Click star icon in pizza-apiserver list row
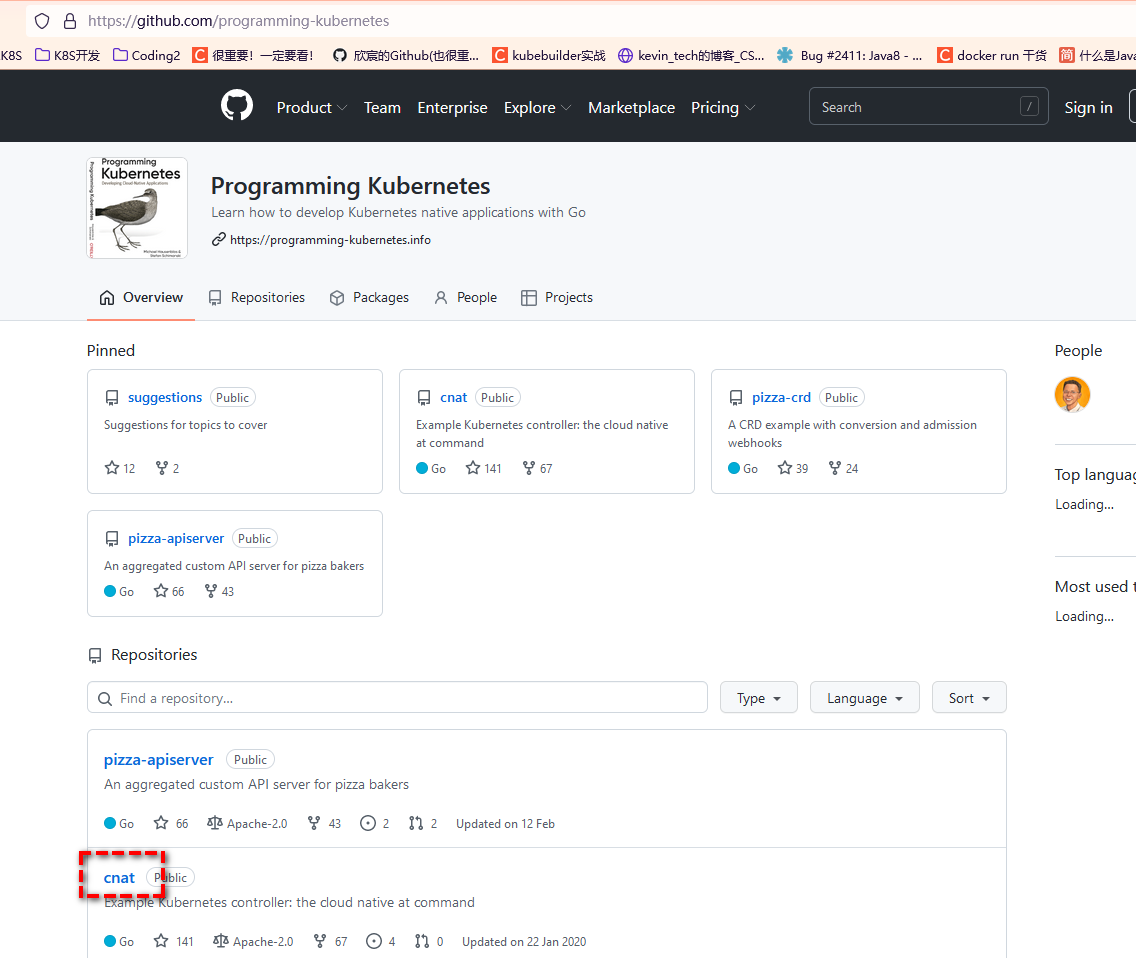The height and width of the screenshot is (958, 1136). pos(161,823)
